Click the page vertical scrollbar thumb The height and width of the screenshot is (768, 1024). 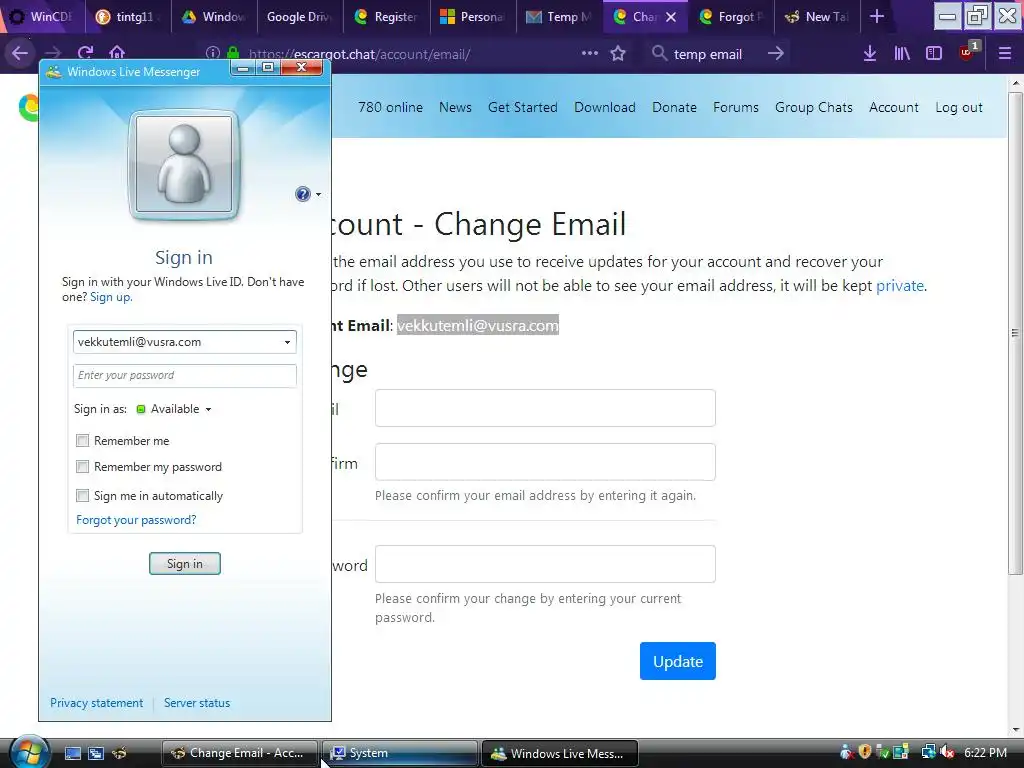(x=1015, y=333)
